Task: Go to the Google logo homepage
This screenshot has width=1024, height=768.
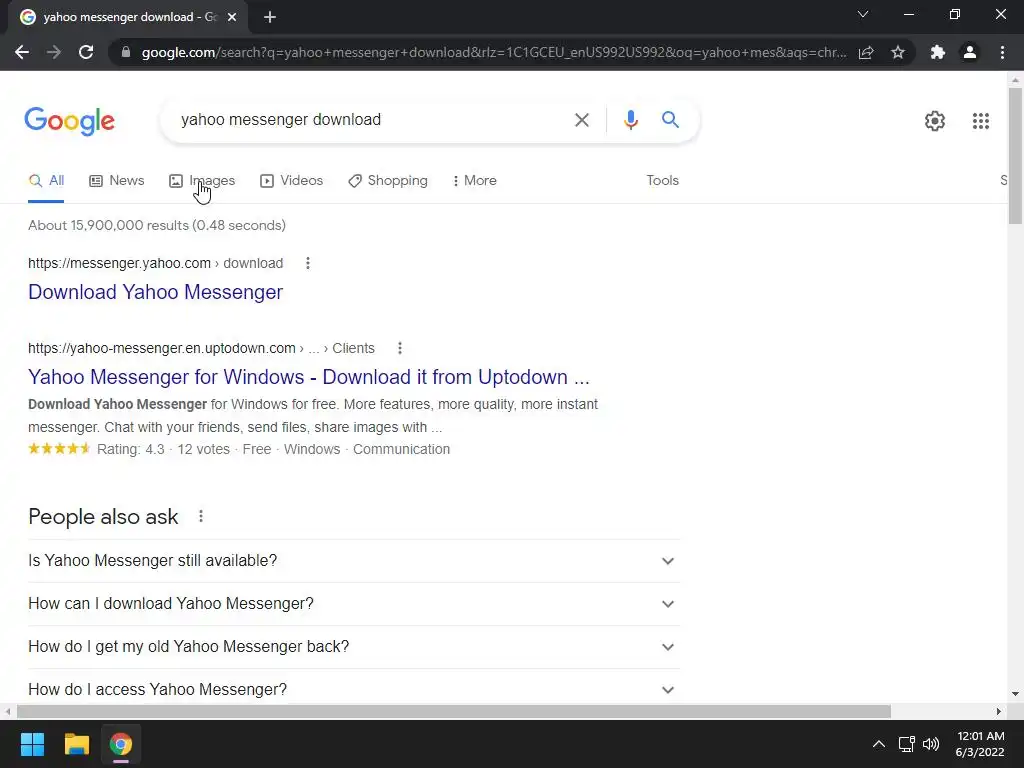Action: pyautogui.click(x=69, y=121)
